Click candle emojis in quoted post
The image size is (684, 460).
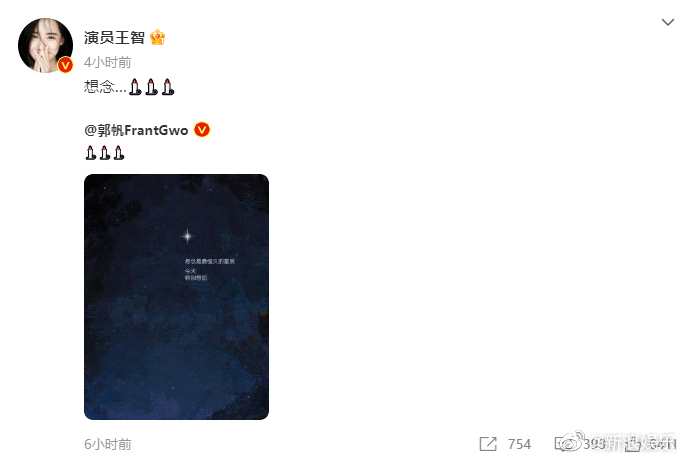click(x=105, y=153)
